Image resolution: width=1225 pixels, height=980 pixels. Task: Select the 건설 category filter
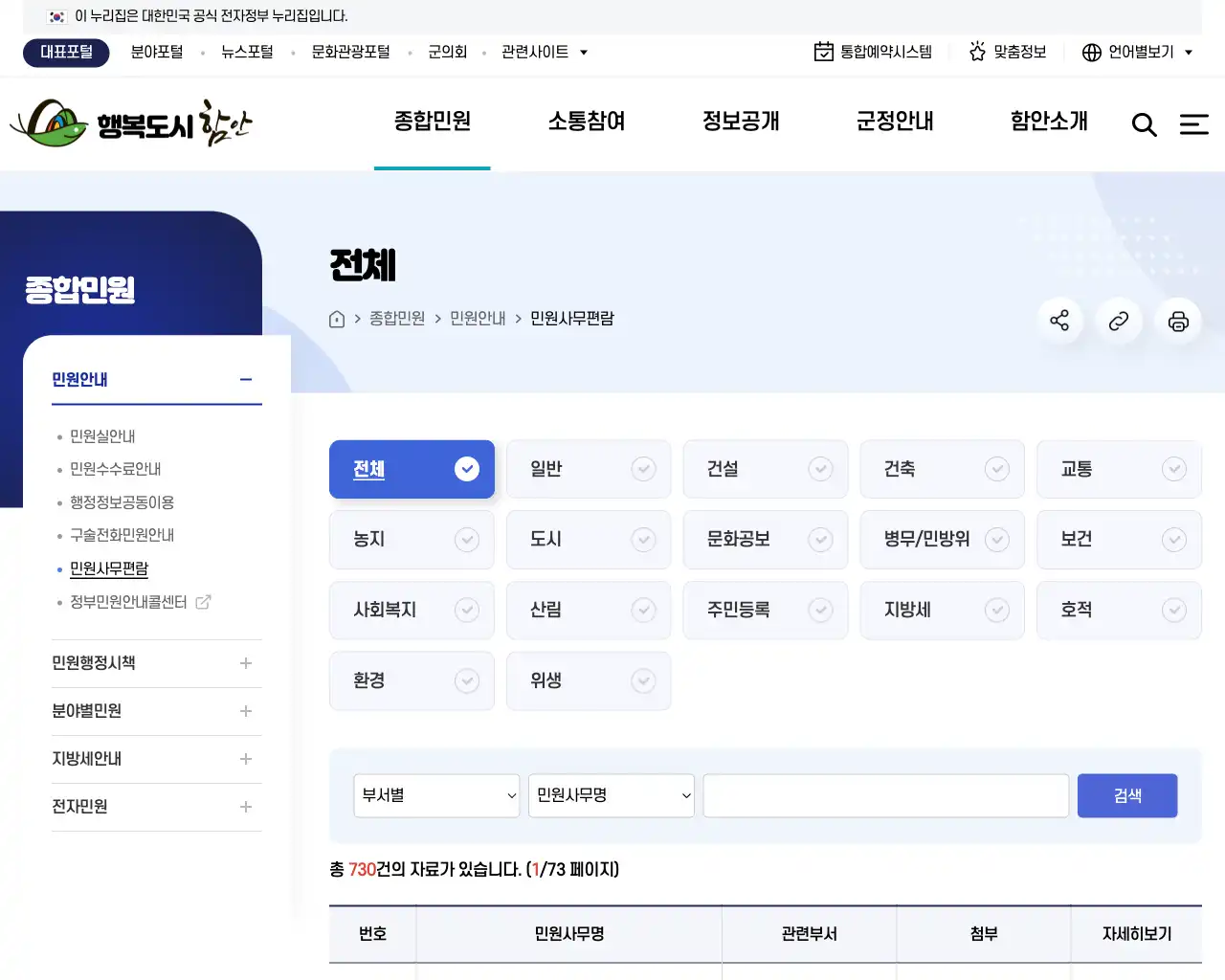pyautogui.click(x=765, y=469)
